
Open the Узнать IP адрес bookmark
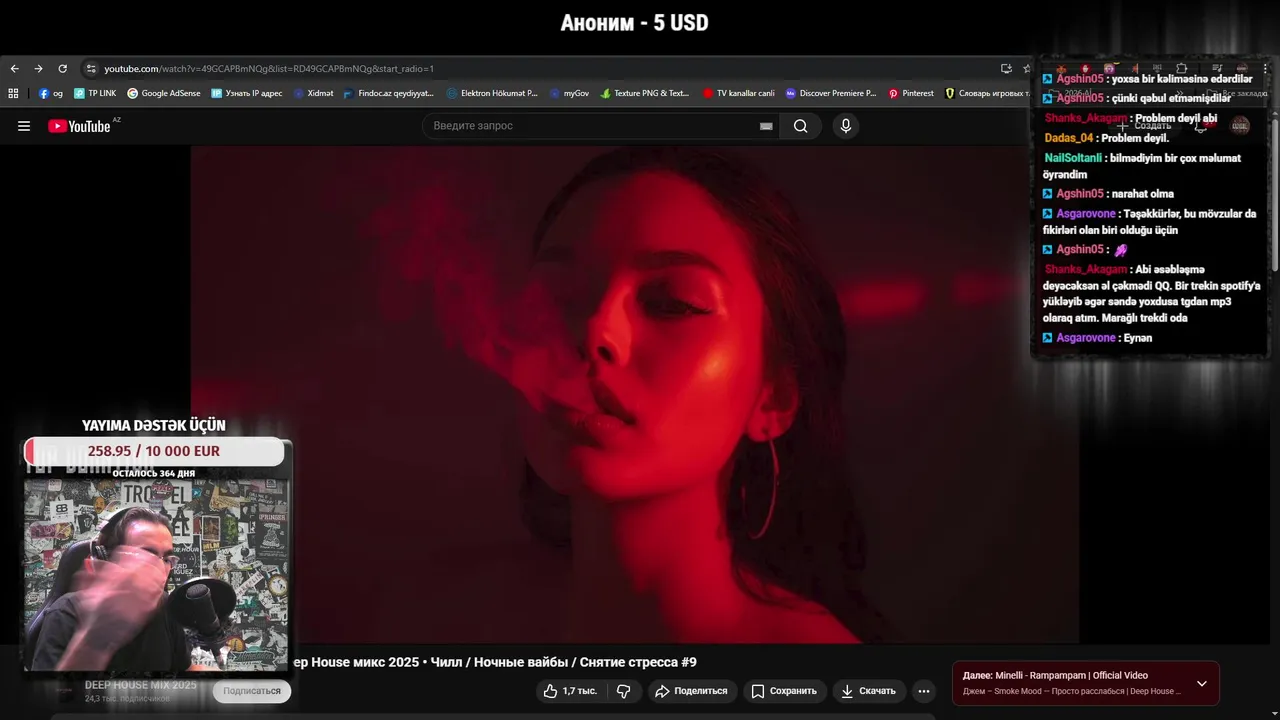(247, 93)
